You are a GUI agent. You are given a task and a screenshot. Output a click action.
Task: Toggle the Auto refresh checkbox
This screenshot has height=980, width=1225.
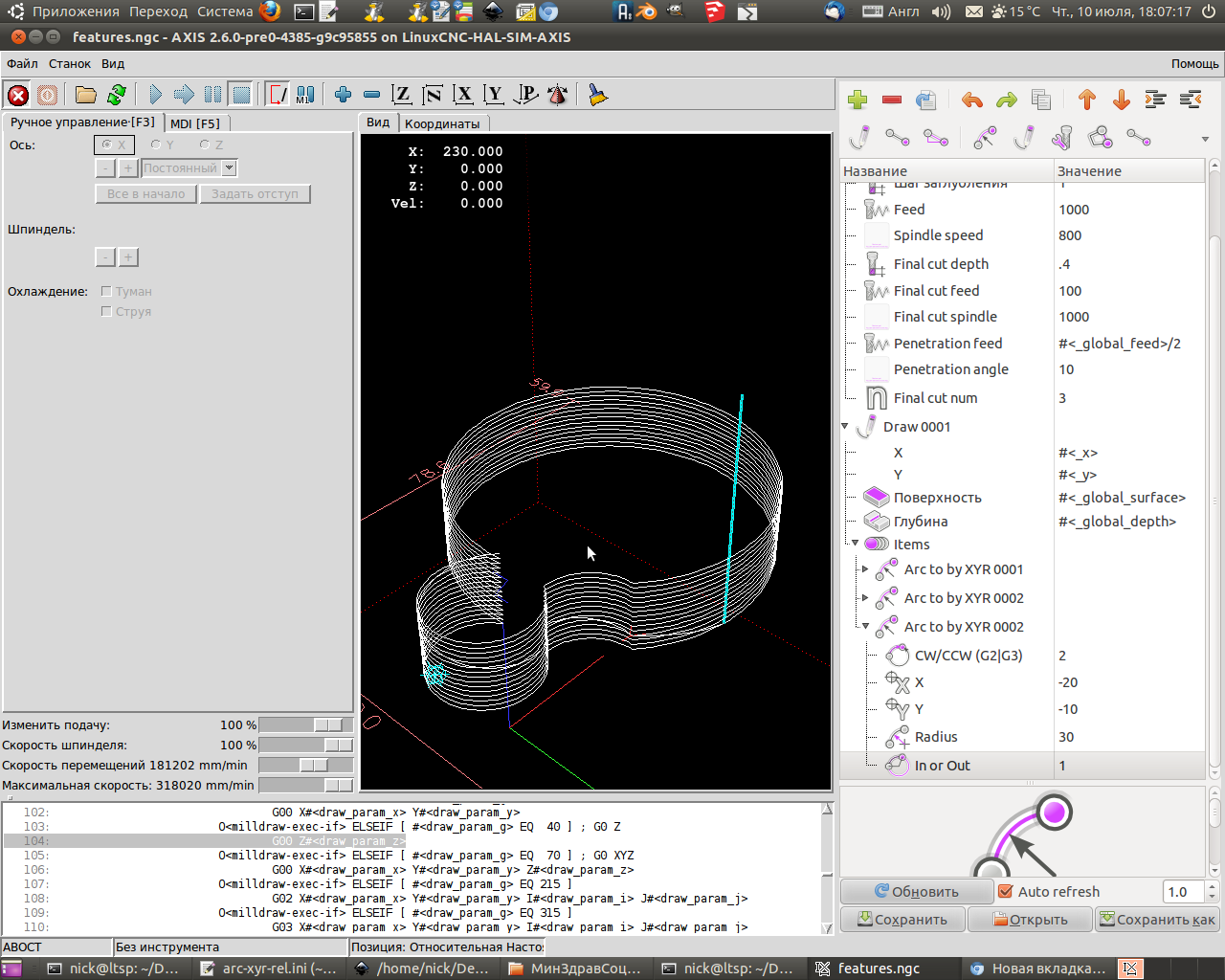pos(1006,891)
